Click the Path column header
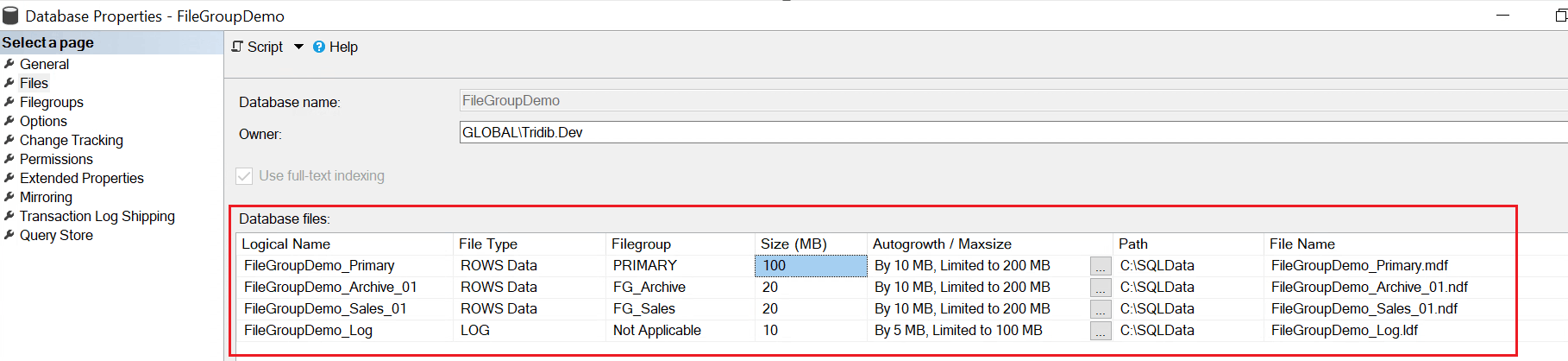The image size is (1568, 361). [1188, 244]
